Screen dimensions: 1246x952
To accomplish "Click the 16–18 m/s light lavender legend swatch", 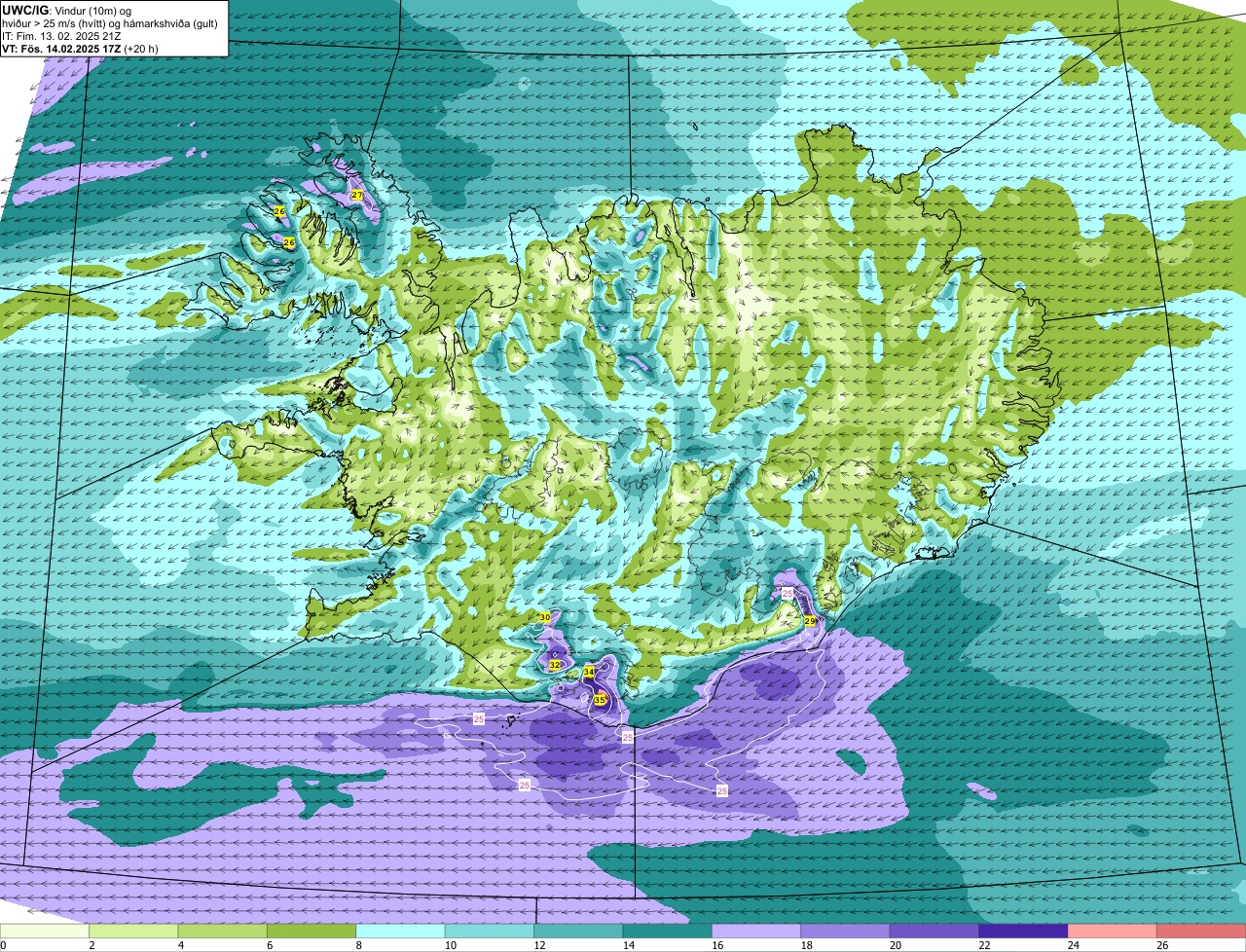I will point(756,931).
